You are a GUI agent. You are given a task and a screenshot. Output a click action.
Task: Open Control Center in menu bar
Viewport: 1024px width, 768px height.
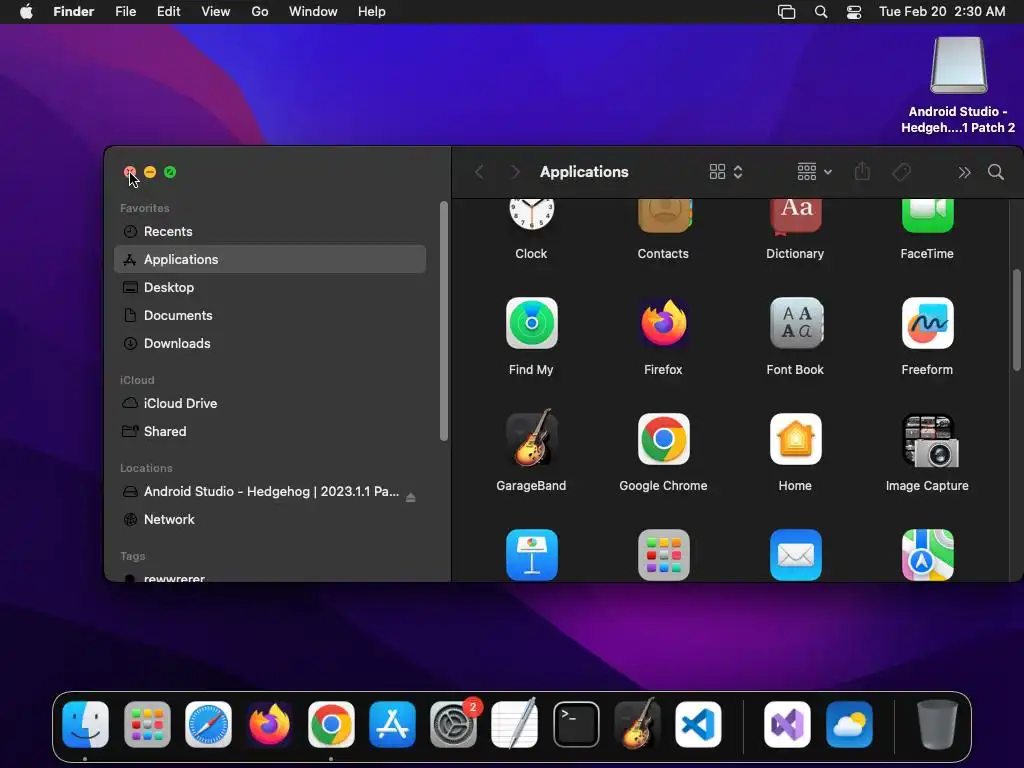tap(854, 12)
